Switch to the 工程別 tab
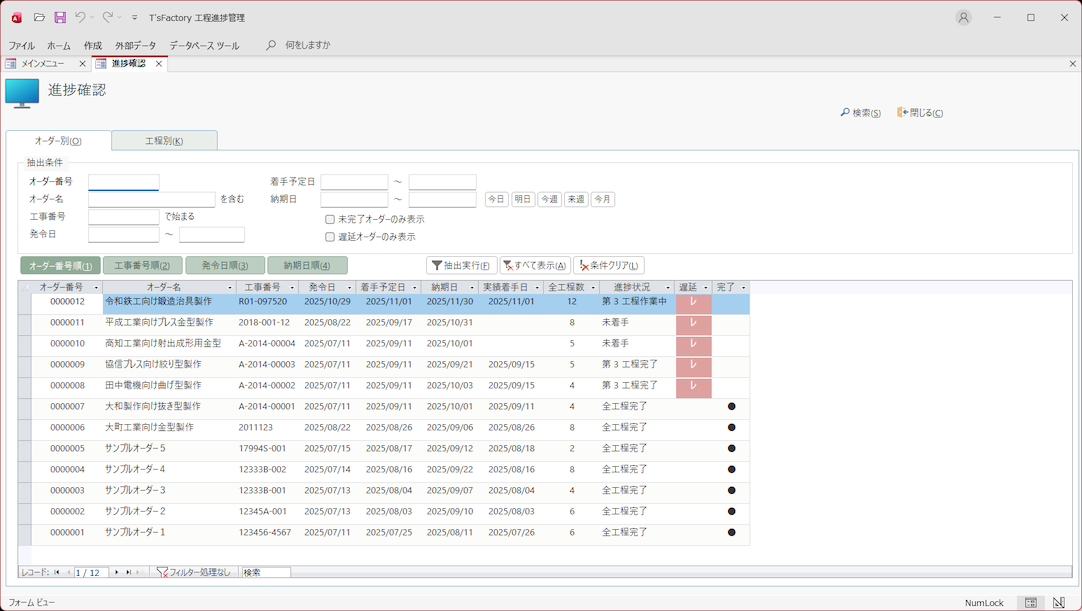Image resolution: width=1082 pixels, height=611 pixels. click(x=164, y=141)
